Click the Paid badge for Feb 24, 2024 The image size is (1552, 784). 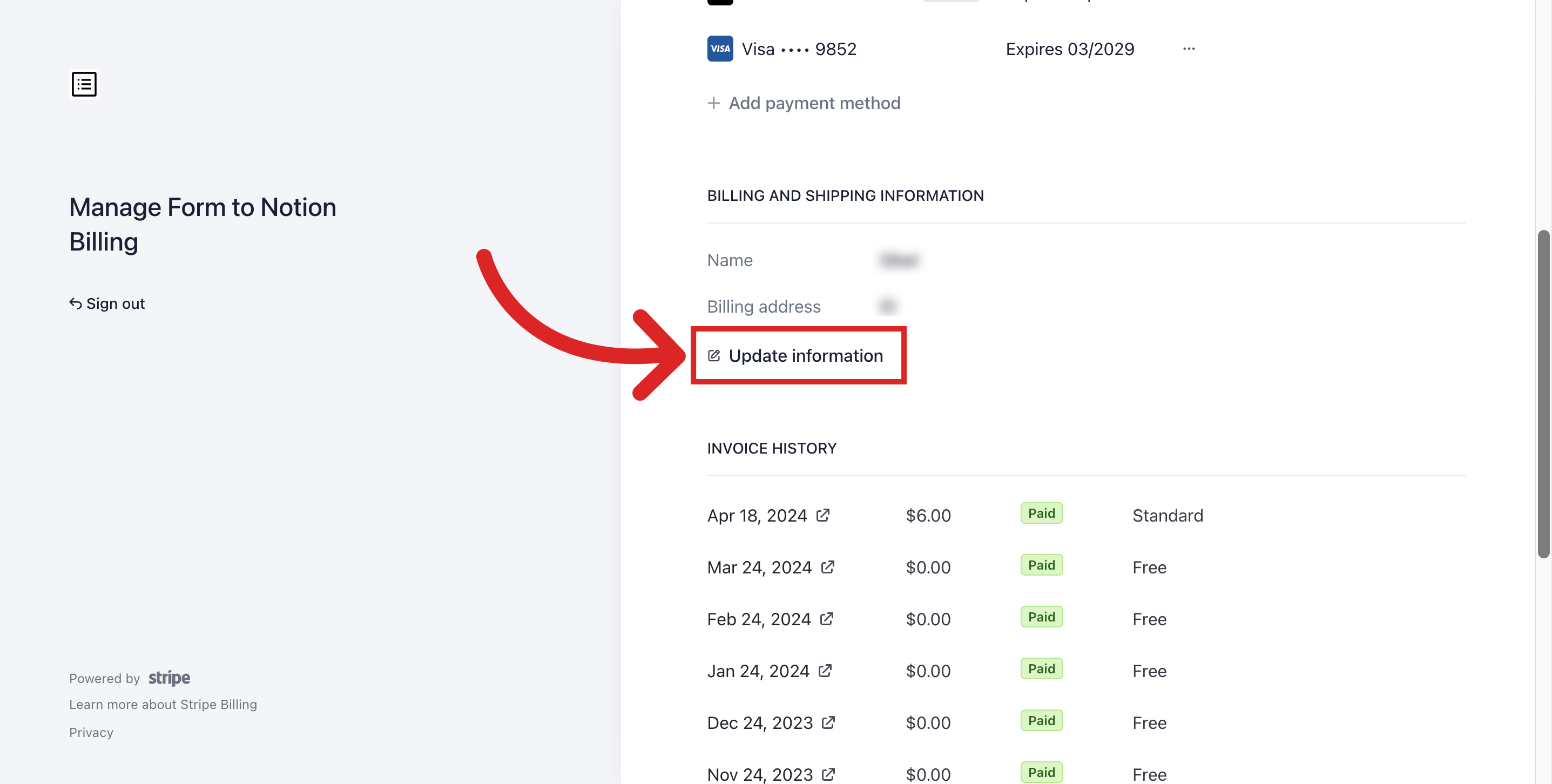(x=1042, y=617)
